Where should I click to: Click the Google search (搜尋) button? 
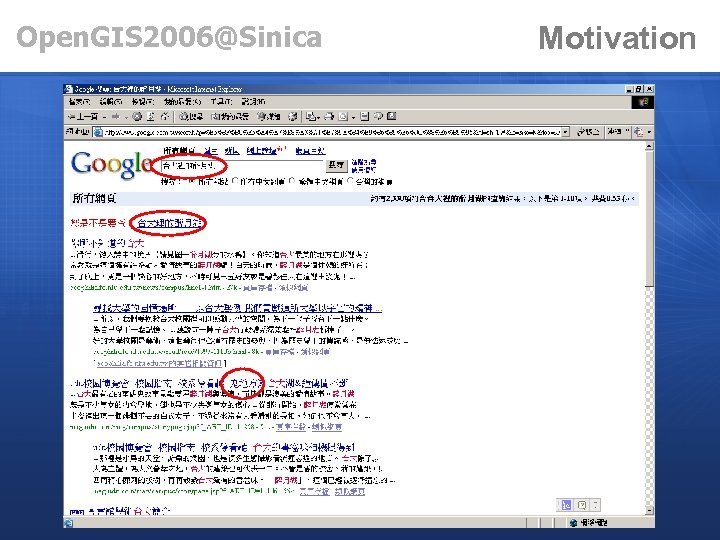tap(336, 165)
